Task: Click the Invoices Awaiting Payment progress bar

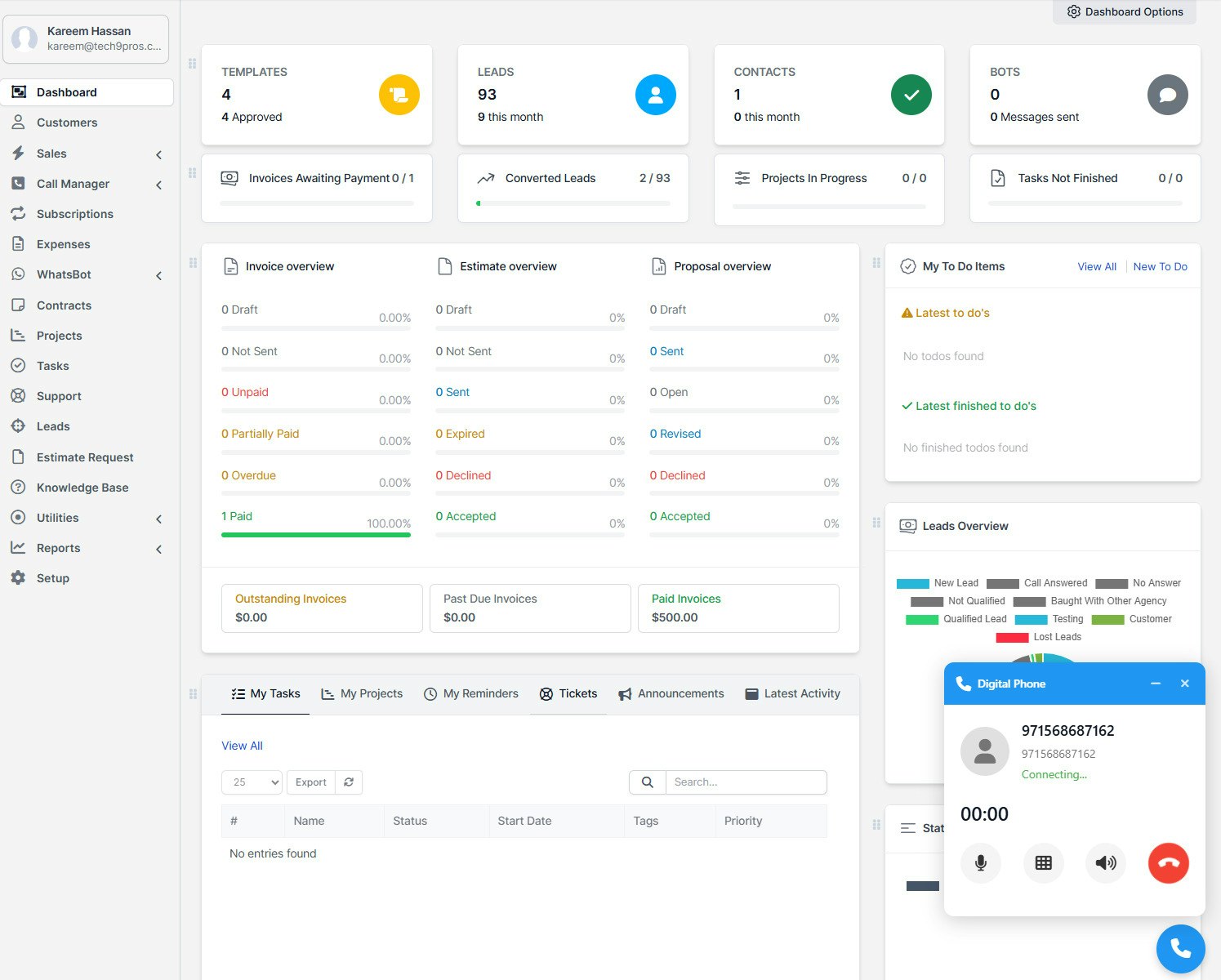Action: point(317,203)
